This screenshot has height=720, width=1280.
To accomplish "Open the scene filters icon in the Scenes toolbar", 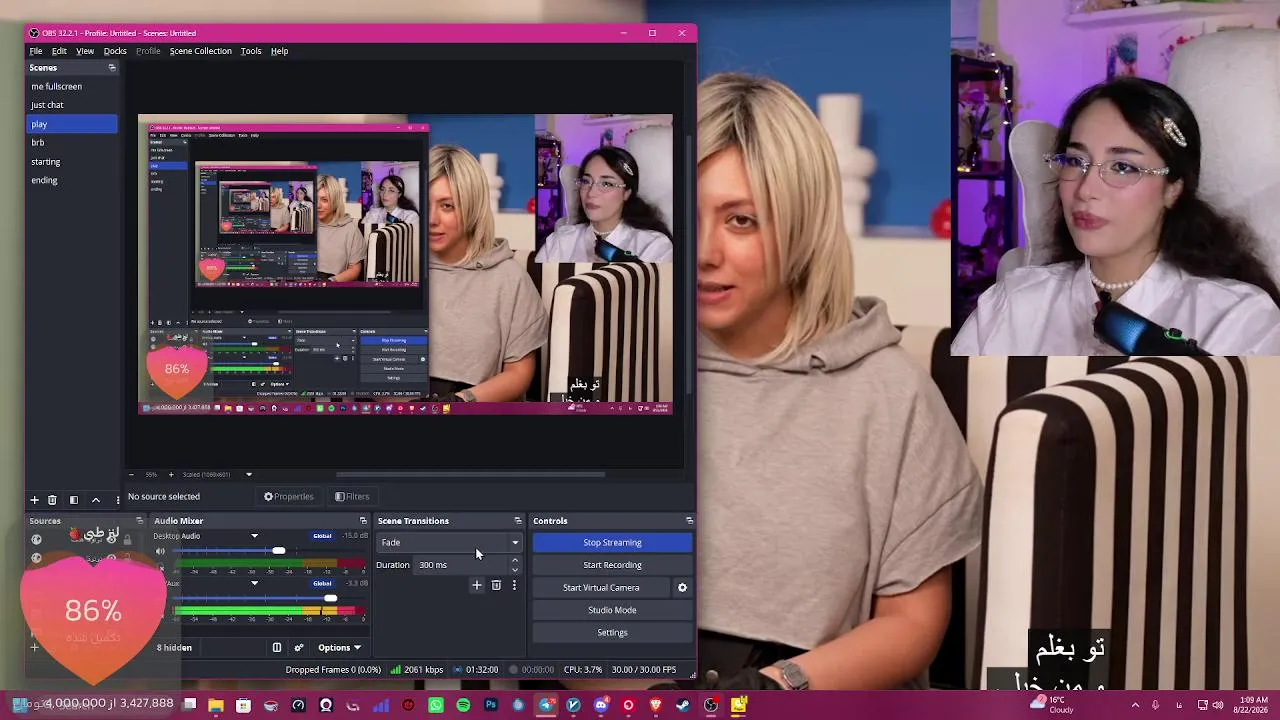I will (73, 499).
